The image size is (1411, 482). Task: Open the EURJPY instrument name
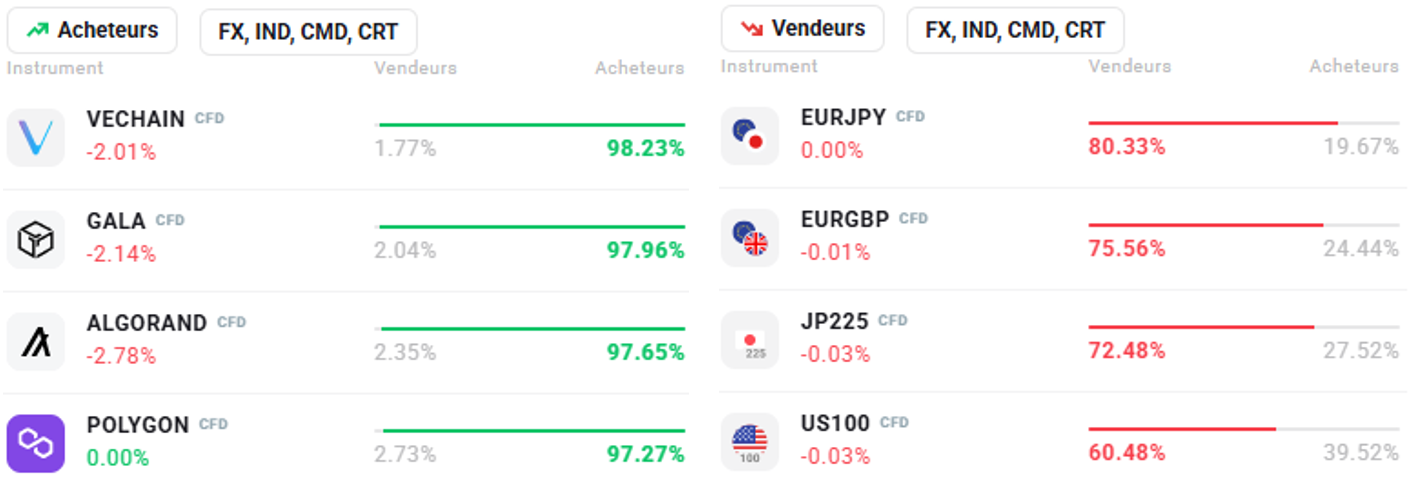pos(843,118)
